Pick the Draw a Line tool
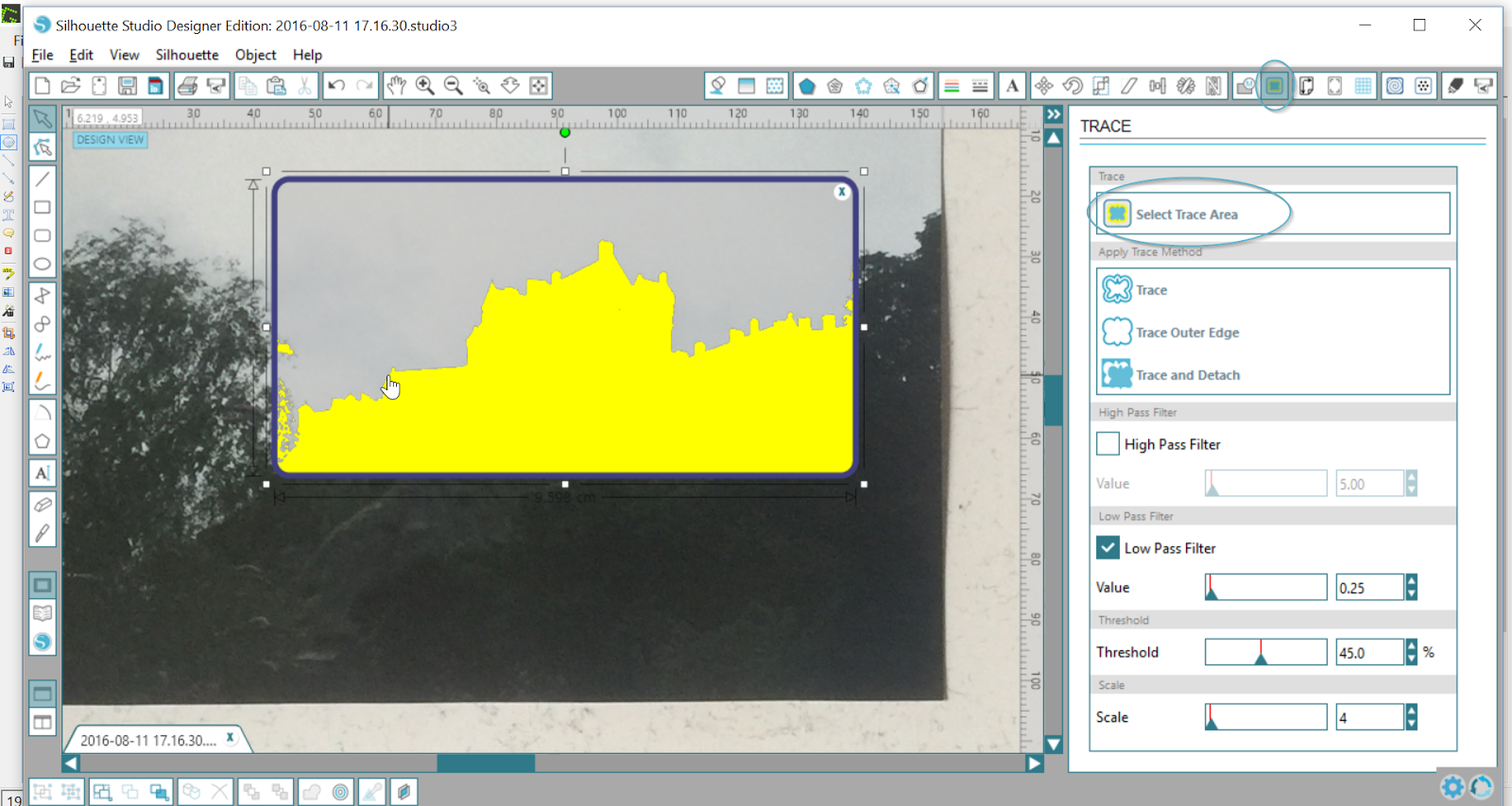The image size is (1512, 806). click(x=43, y=179)
